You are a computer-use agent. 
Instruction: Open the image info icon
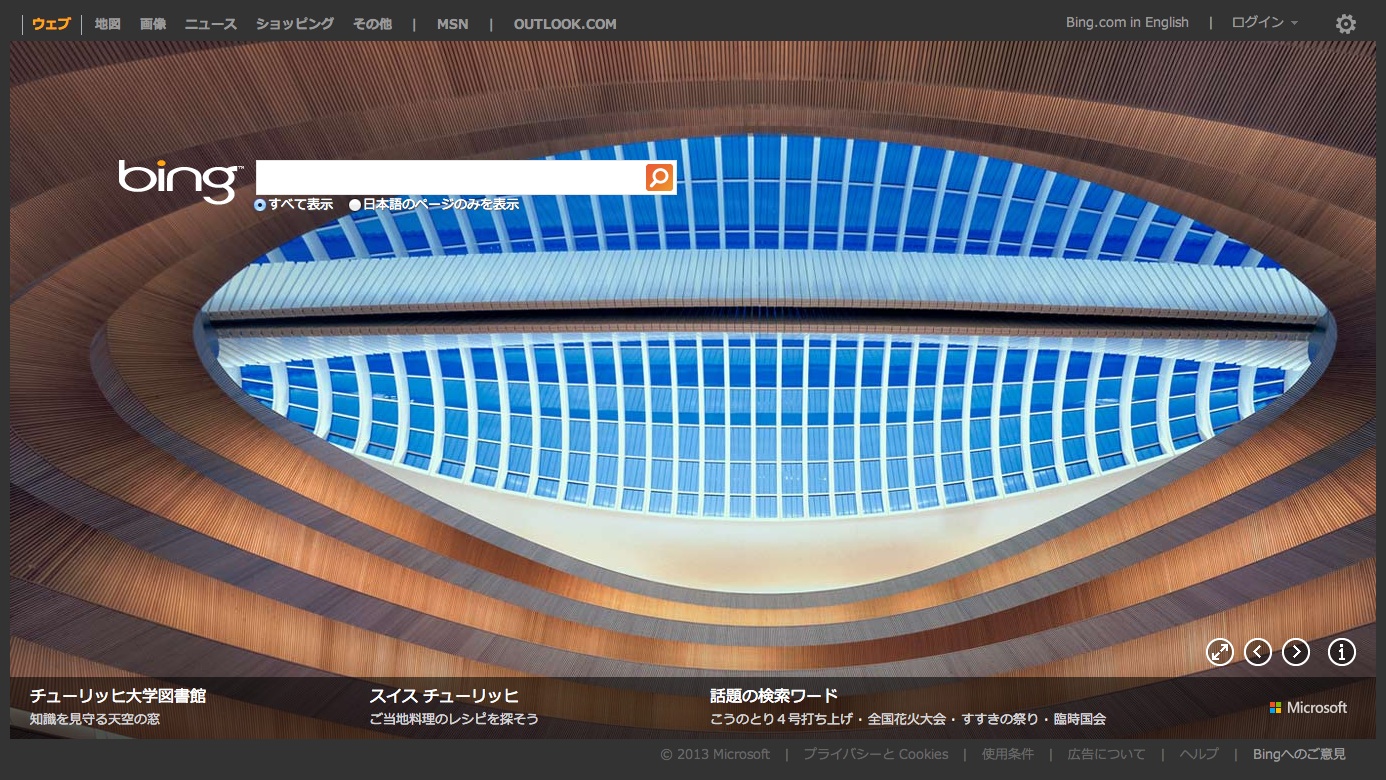coord(1341,652)
